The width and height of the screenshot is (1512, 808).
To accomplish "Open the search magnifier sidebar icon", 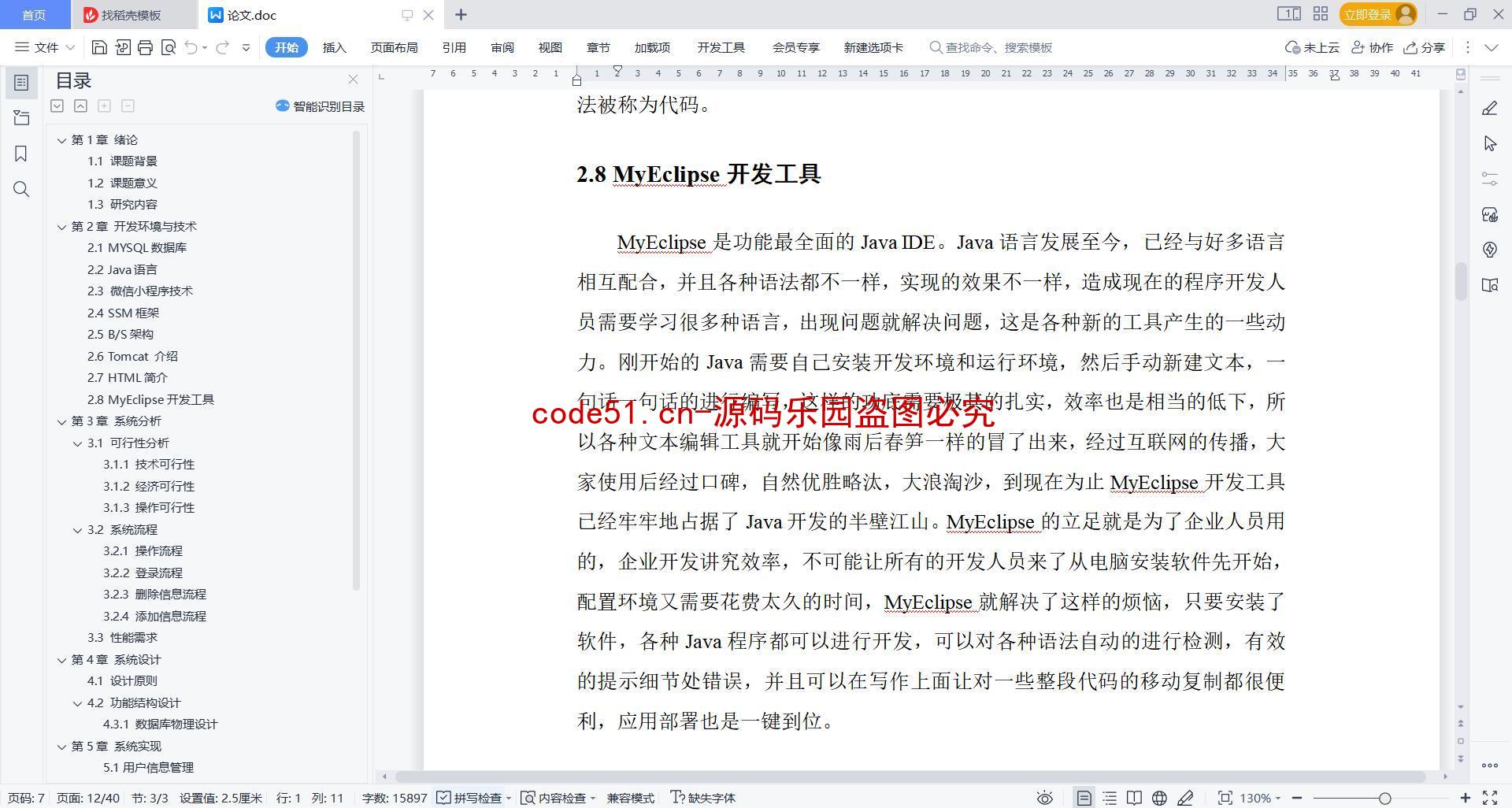I will click(x=21, y=189).
